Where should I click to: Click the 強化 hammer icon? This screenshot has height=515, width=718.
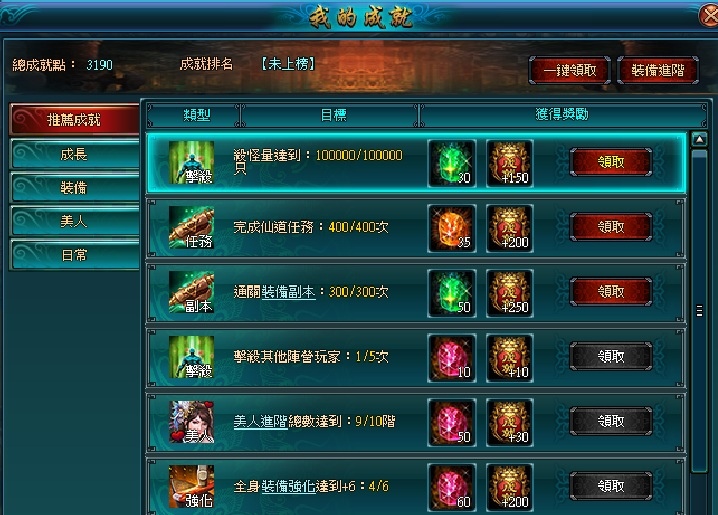191,487
